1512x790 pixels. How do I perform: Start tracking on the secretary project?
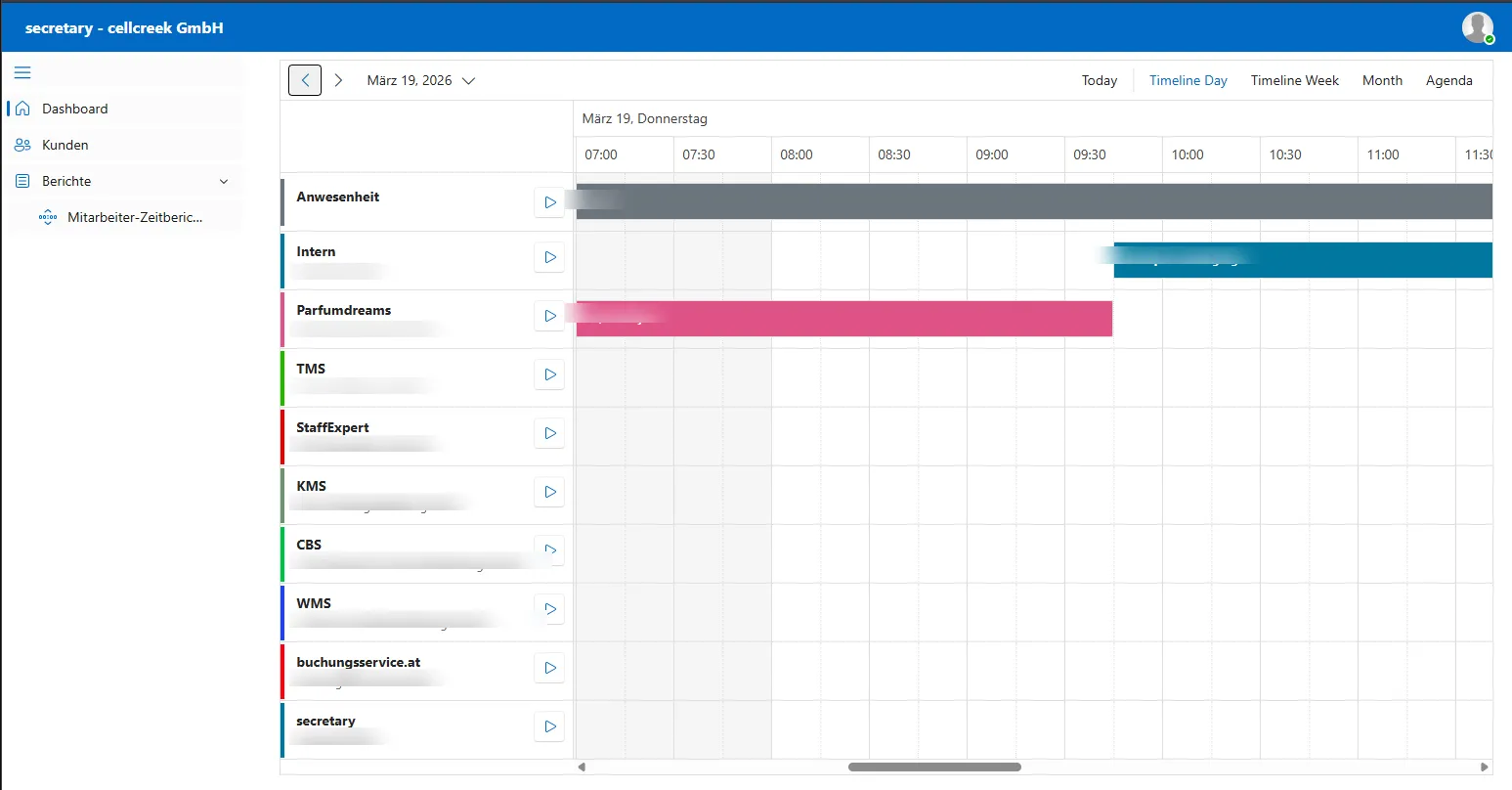pos(548,726)
